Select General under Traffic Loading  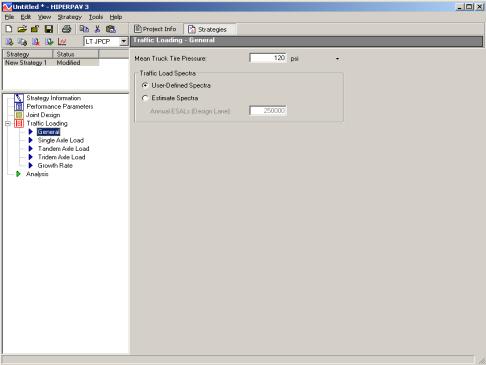pyautogui.click(x=48, y=132)
